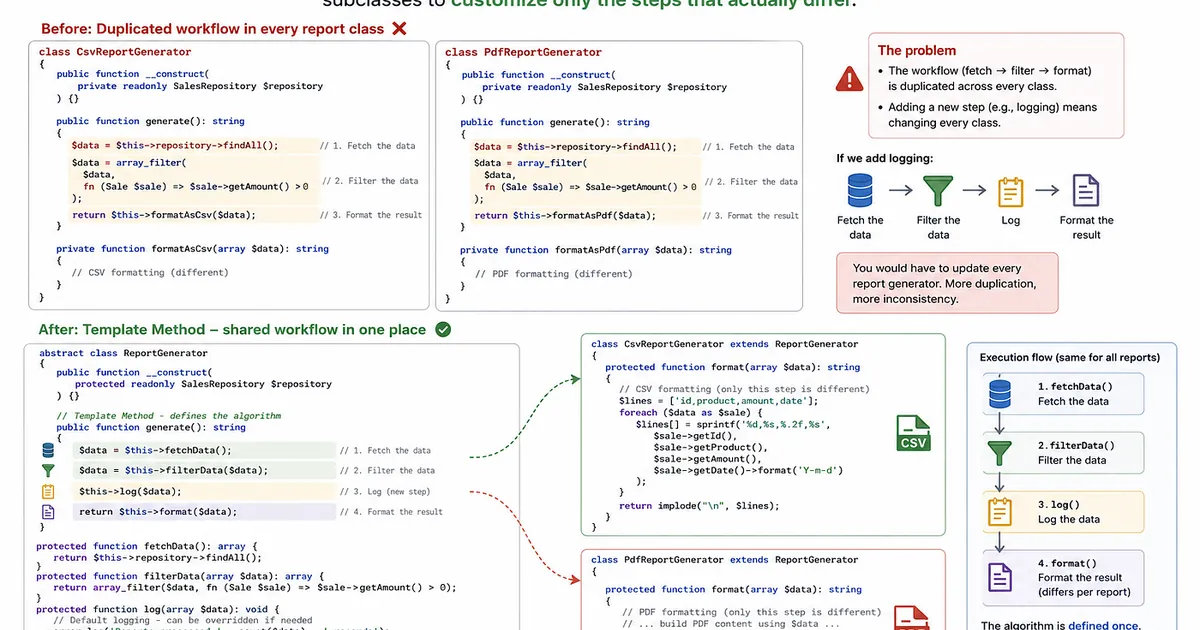Click the '$data = $this->fetchData();' line

pos(155,450)
